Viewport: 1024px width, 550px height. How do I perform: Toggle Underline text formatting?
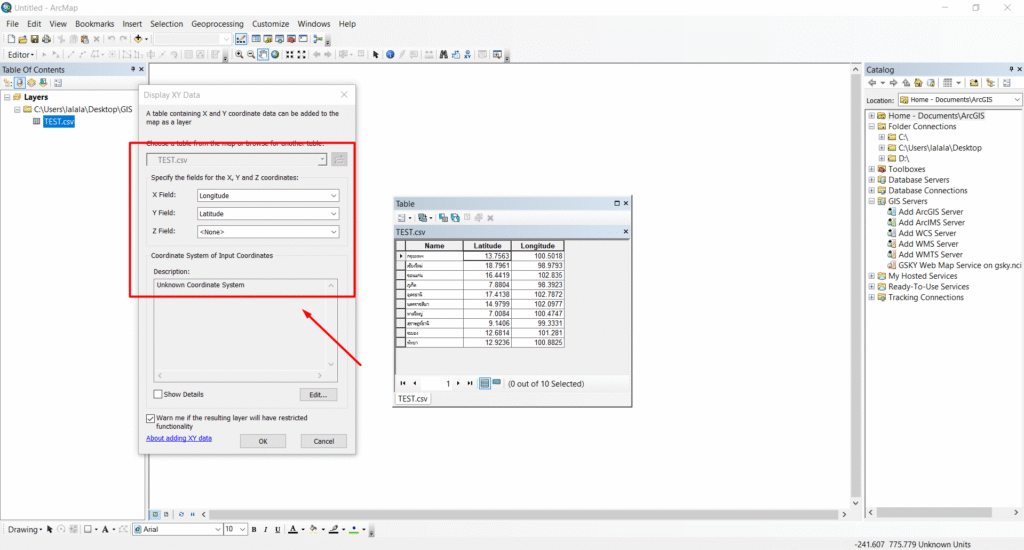[x=278, y=530]
